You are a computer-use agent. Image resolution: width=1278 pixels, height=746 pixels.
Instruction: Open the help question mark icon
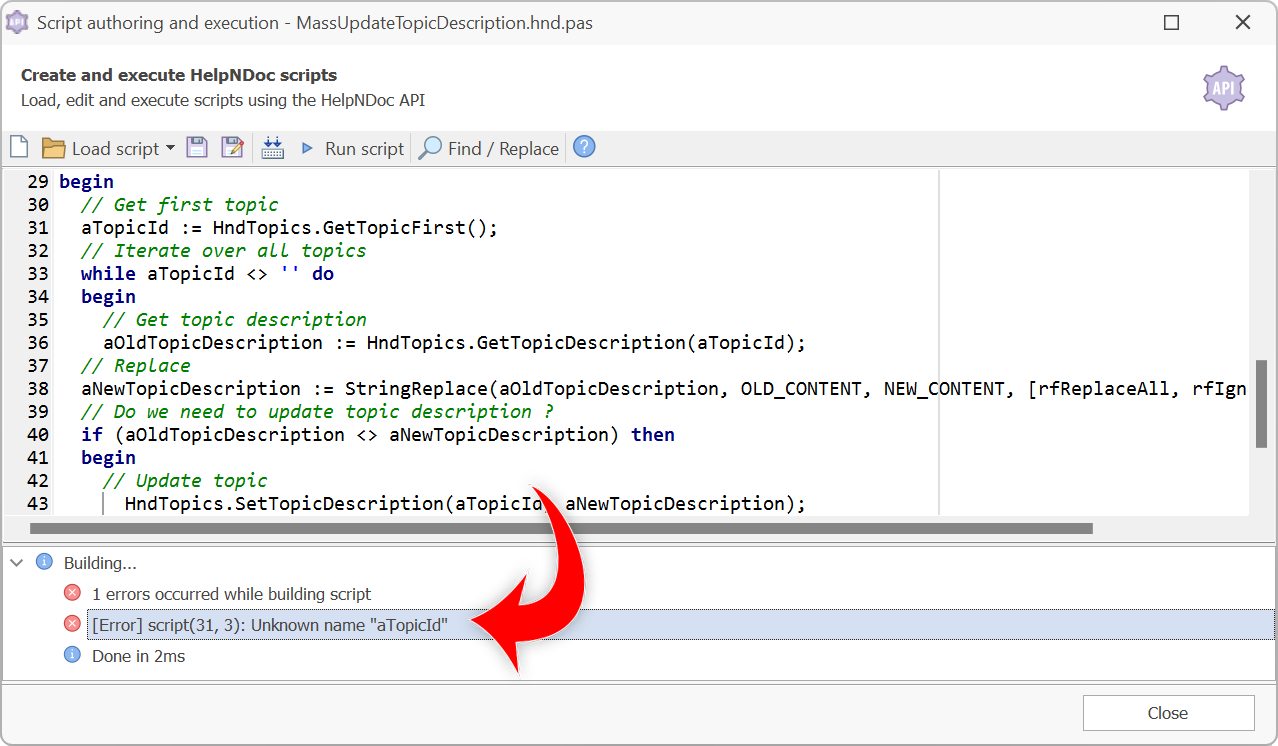pos(585,147)
